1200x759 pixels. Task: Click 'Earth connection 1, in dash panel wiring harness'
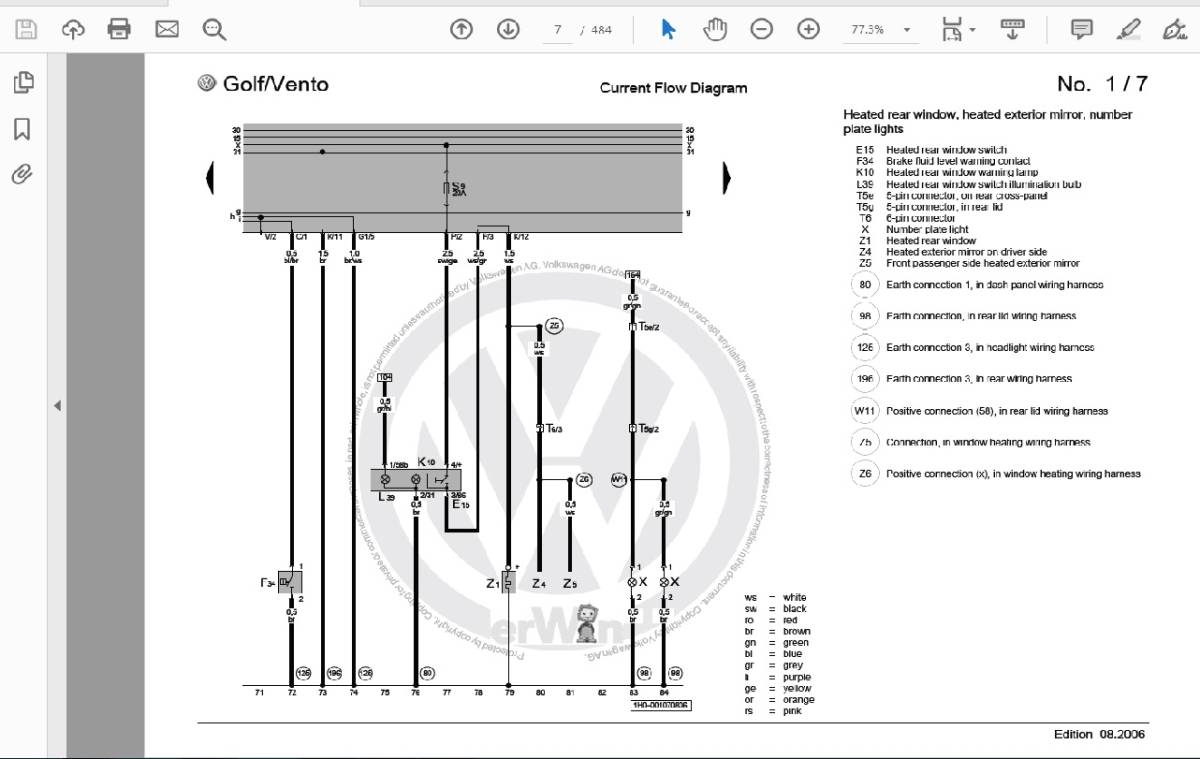click(995, 285)
